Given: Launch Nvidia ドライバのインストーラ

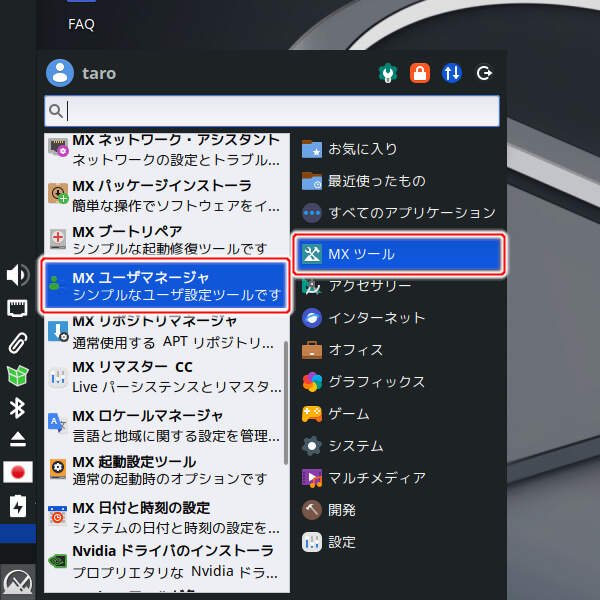Looking at the screenshot, I should (x=167, y=561).
